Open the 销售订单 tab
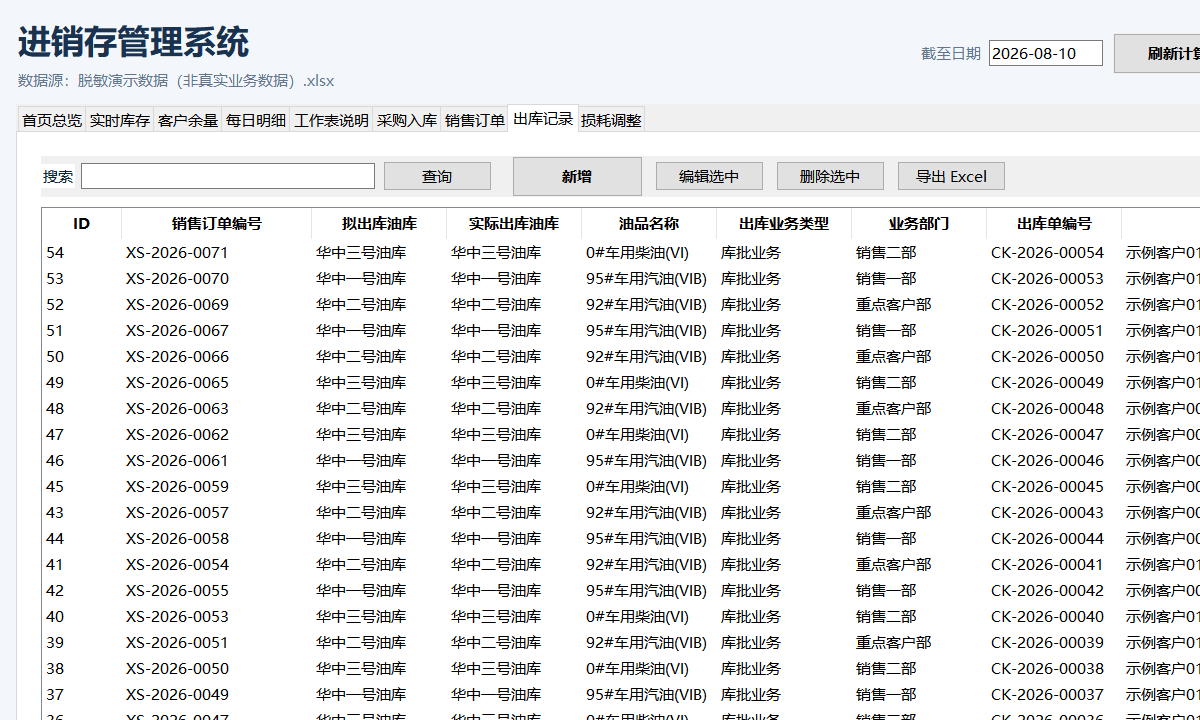The width and height of the screenshot is (1200, 720). tap(475, 120)
